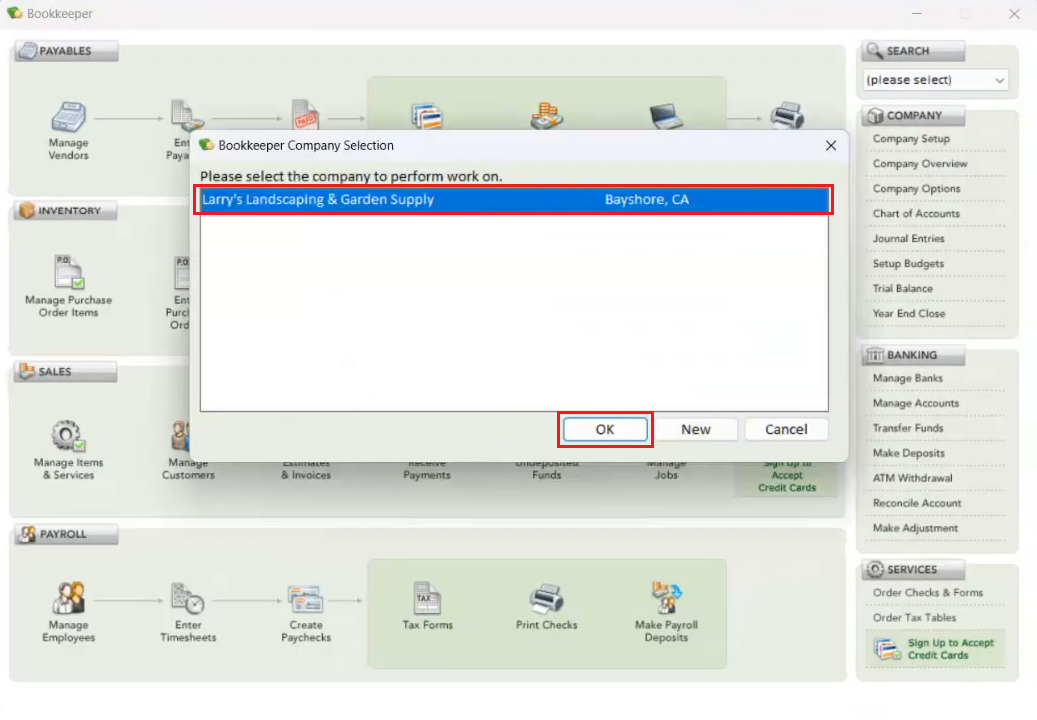Click Manage Jobs label
The height and width of the screenshot is (720, 1037).
coord(666,469)
